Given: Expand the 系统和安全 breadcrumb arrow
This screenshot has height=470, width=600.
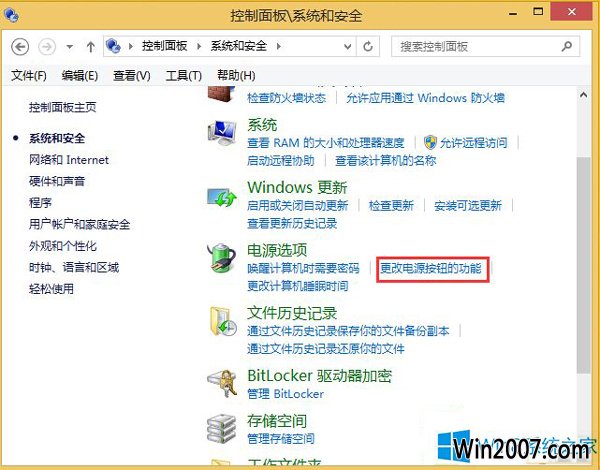Looking at the screenshot, I should click(x=279, y=46).
